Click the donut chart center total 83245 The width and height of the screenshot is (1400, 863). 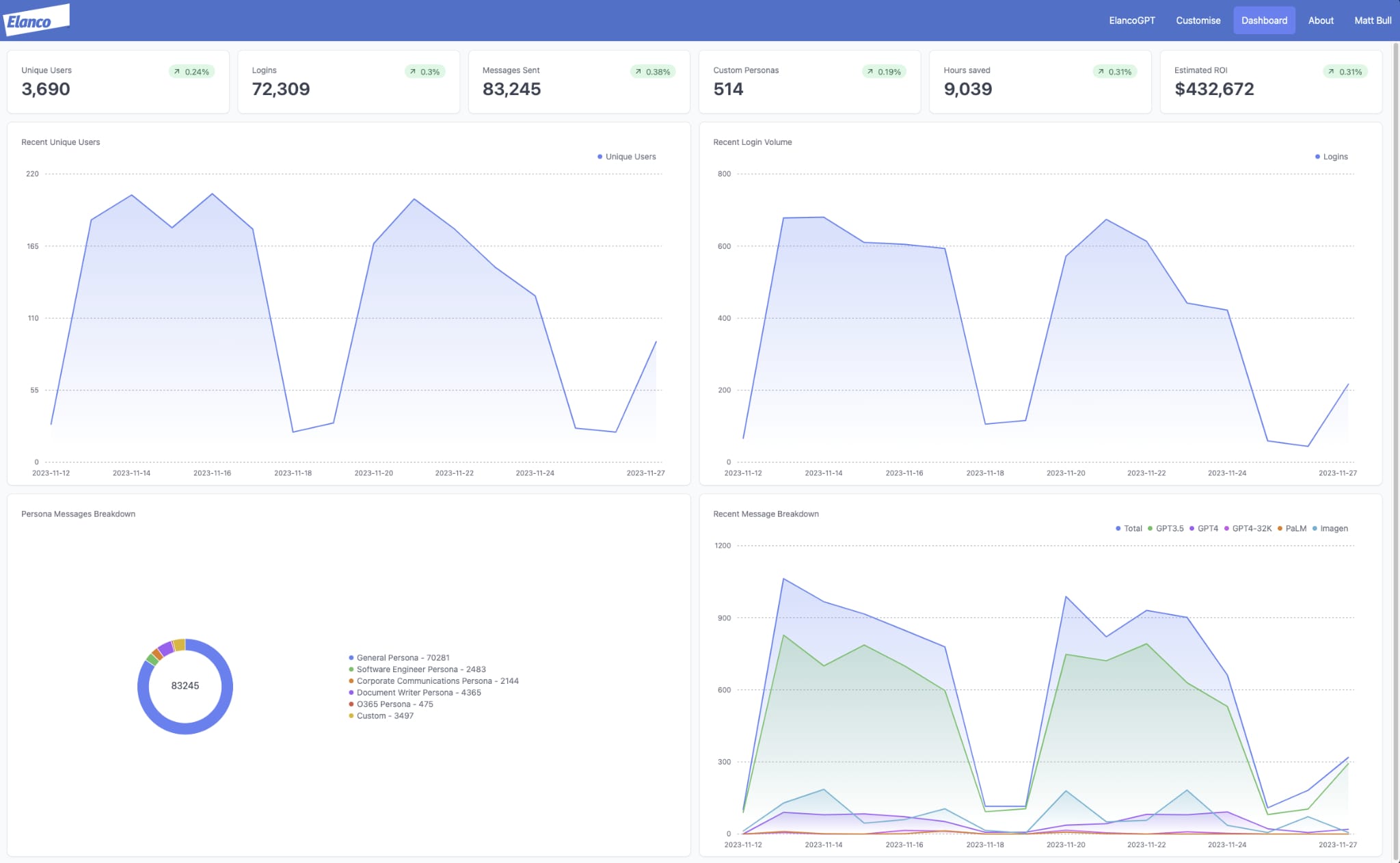point(185,686)
